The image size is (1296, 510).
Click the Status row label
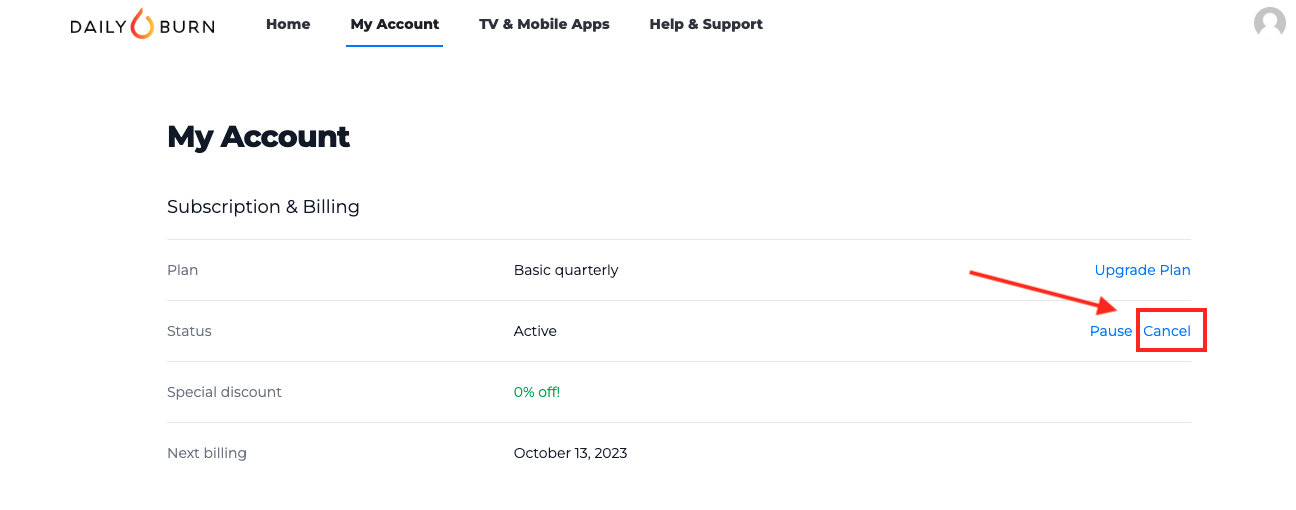click(x=189, y=331)
